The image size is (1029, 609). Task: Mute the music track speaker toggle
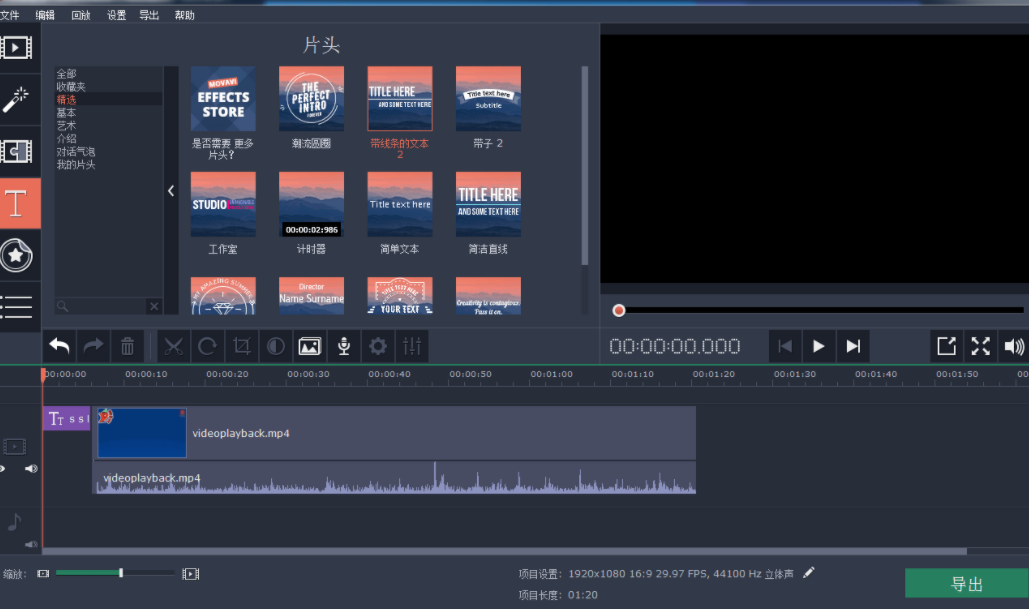point(31,544)
